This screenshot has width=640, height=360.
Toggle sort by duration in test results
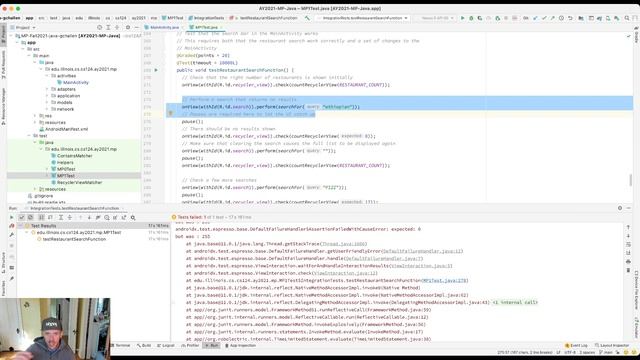coord(50,218)
